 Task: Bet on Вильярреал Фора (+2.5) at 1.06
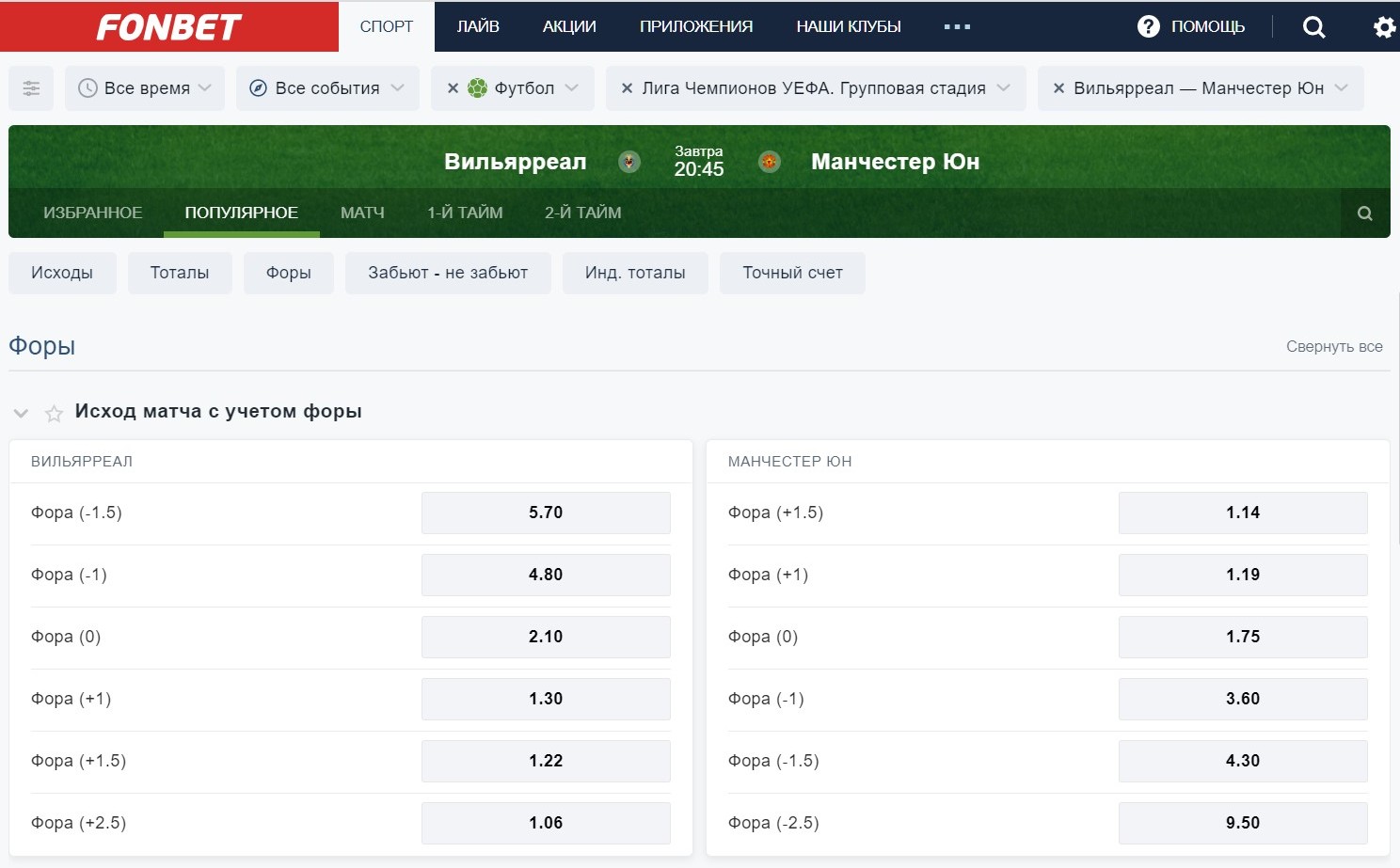click(x=546, y=823)
